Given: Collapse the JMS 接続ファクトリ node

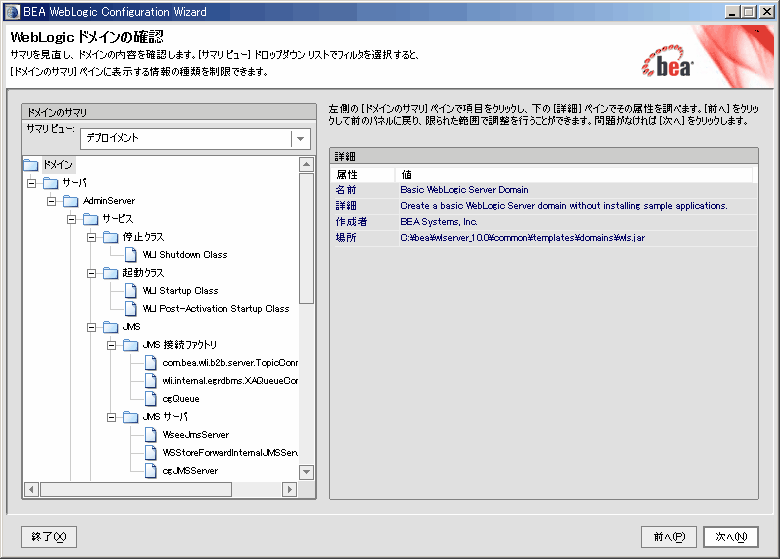Looking at the screenshot, I should point(111,345).
